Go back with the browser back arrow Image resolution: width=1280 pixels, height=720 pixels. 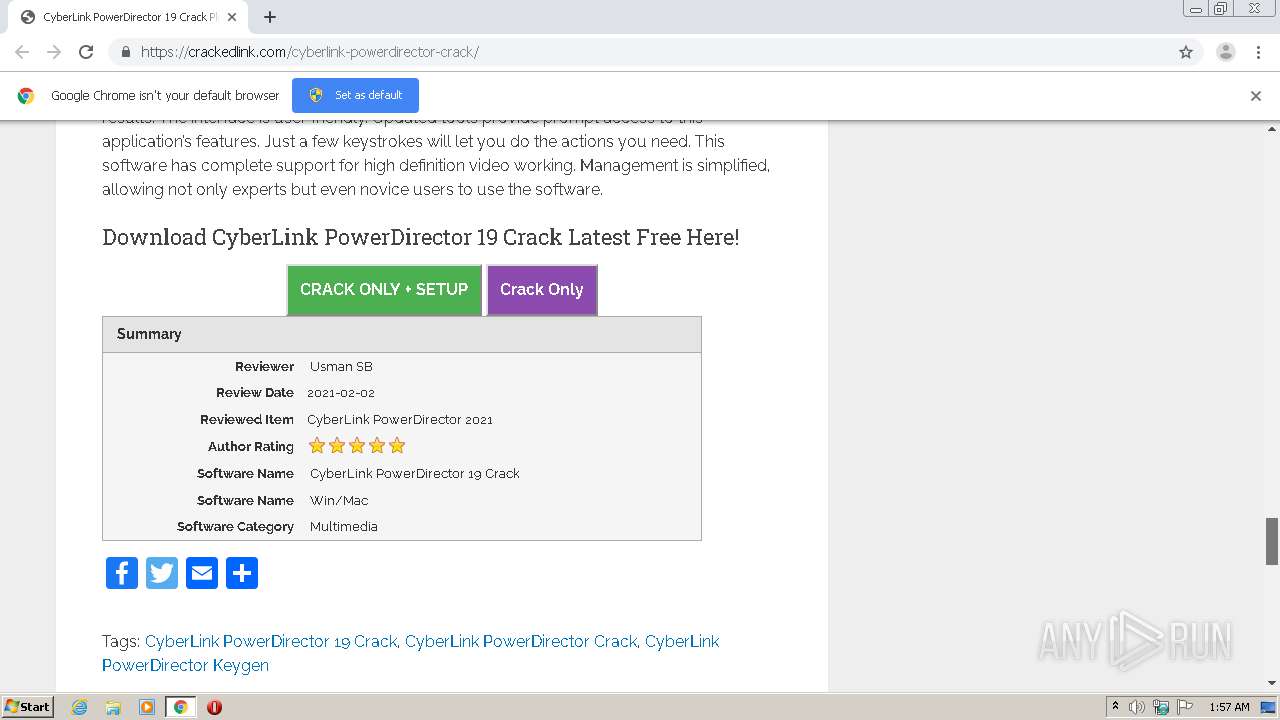tap(22, 52)
